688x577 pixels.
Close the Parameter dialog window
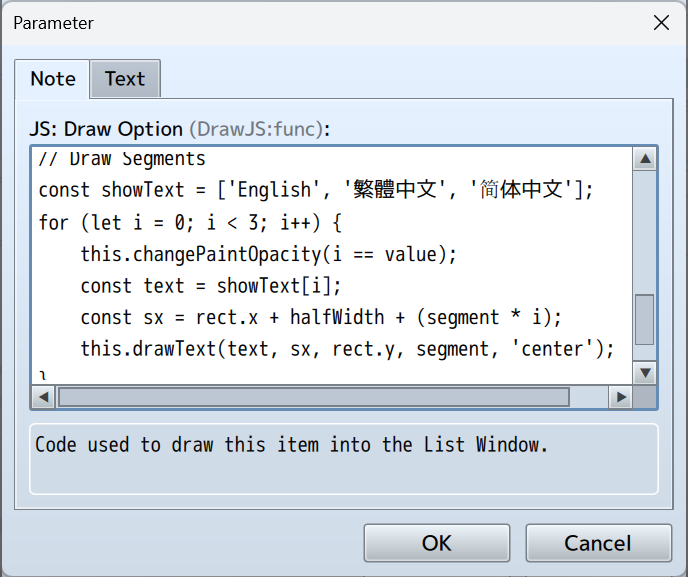click(x=661, y=23)
